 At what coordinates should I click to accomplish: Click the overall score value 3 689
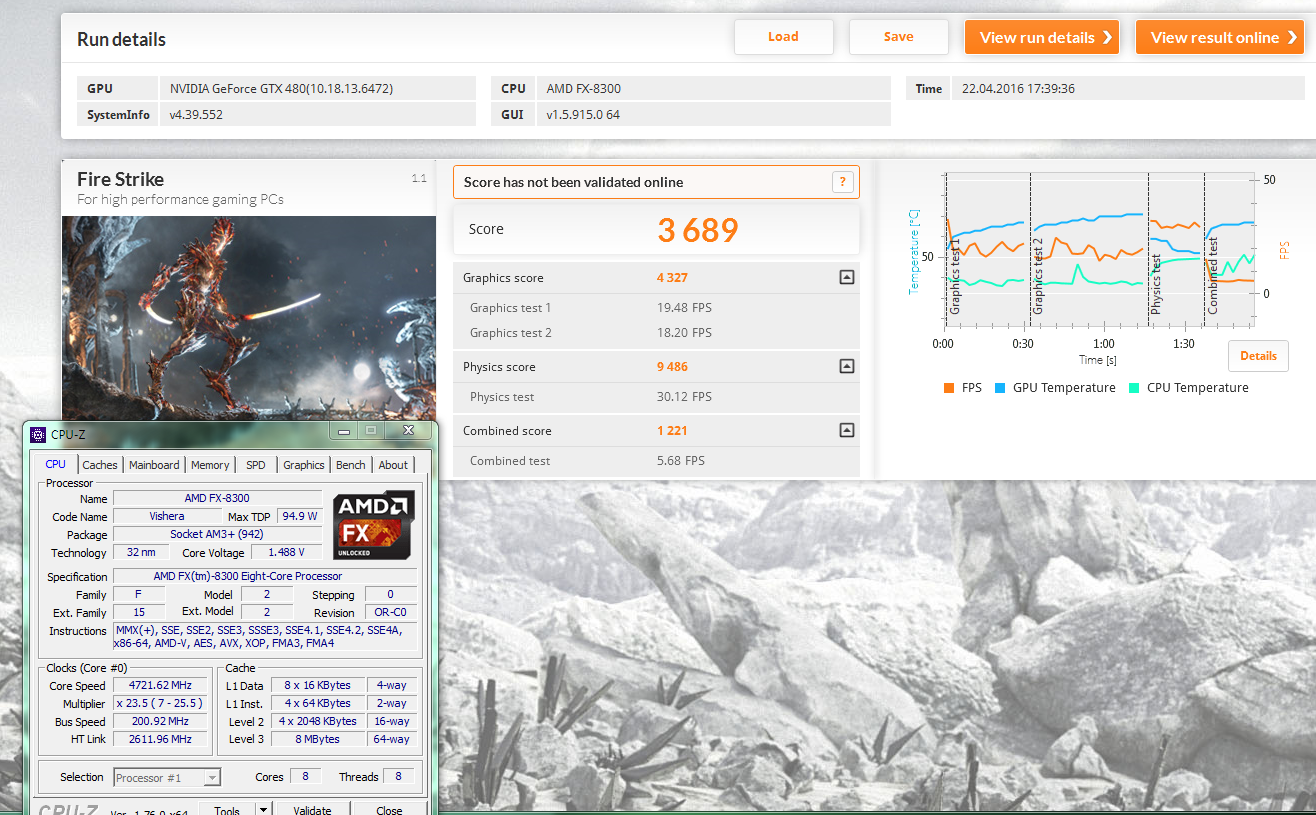(x=698, y=230)
